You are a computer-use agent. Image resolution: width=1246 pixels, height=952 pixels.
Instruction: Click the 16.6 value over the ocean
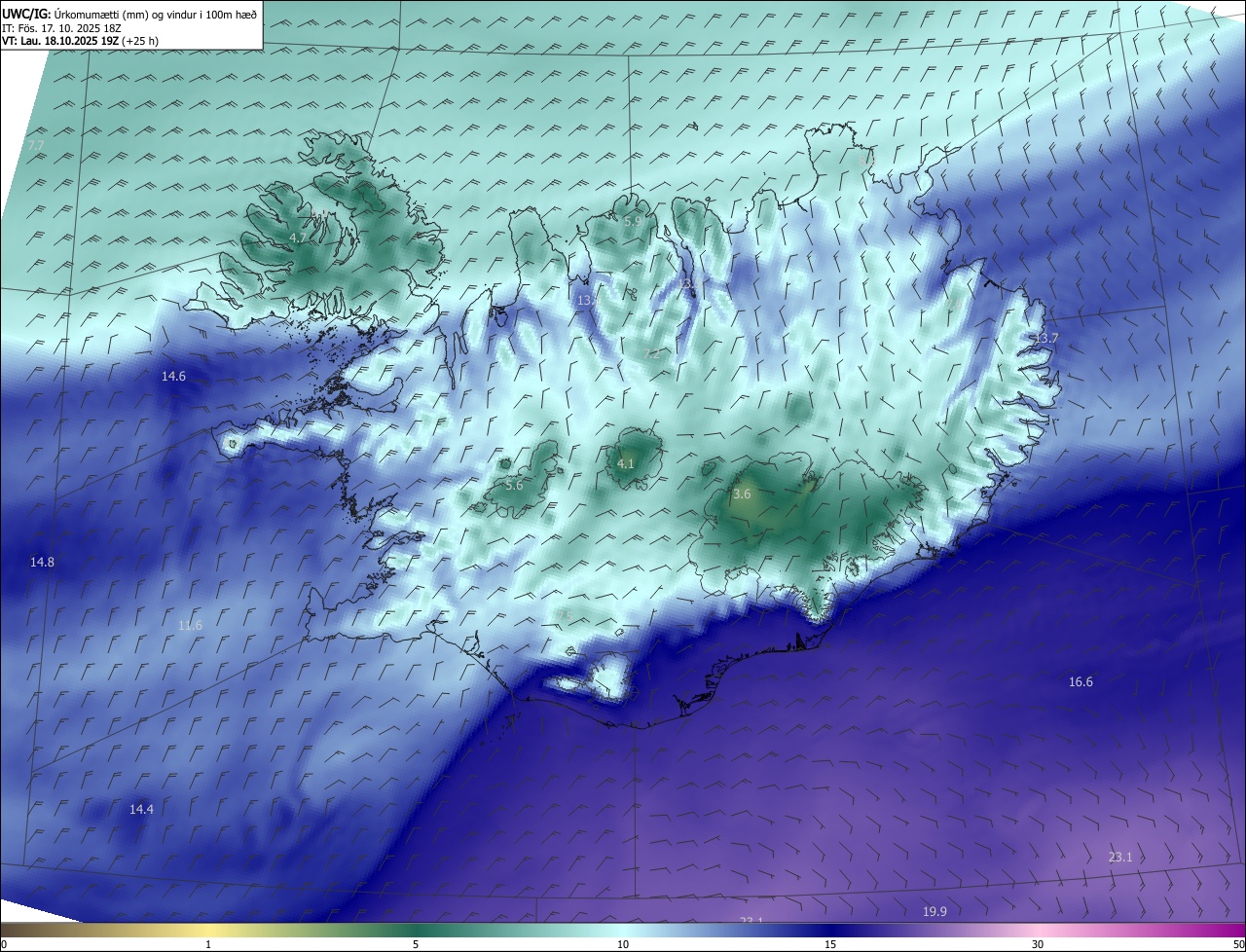[1081, 681]
